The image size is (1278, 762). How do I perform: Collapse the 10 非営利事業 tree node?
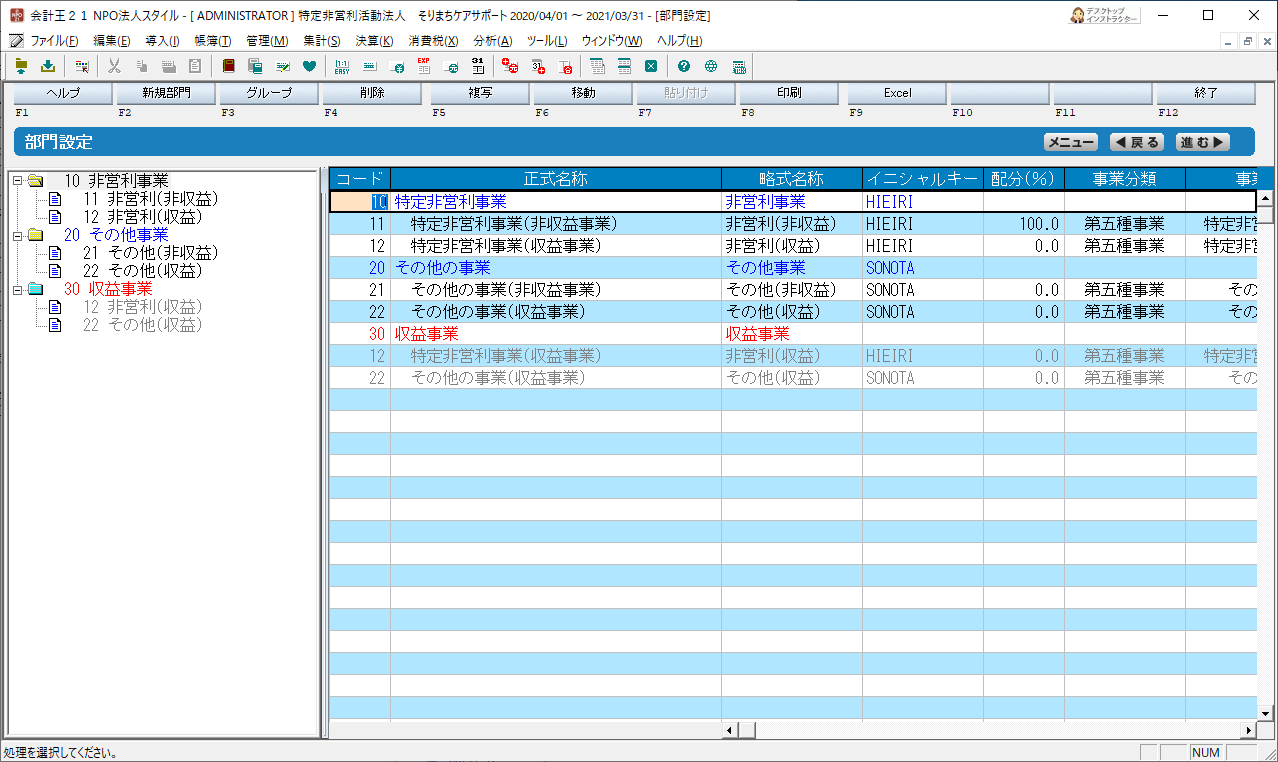17,181
